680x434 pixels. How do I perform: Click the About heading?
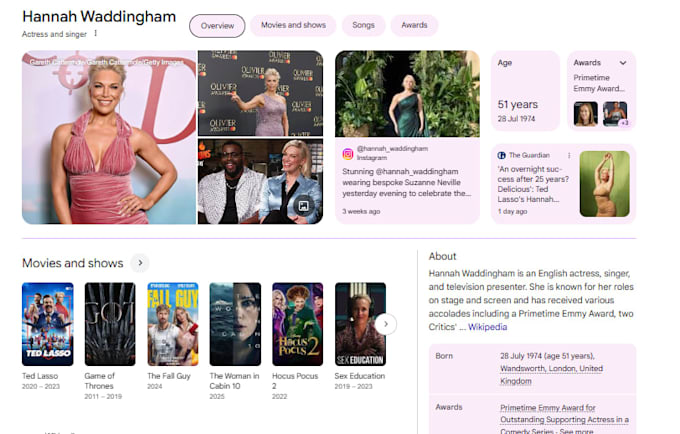tap(442, 256)
